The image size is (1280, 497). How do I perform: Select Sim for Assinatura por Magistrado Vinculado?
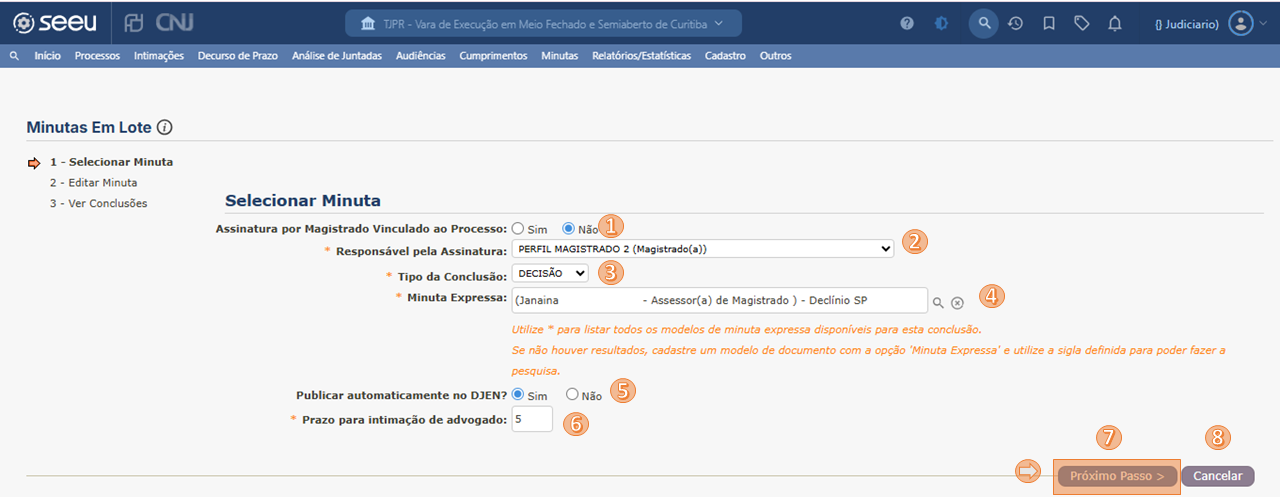(x=518, y=229)
